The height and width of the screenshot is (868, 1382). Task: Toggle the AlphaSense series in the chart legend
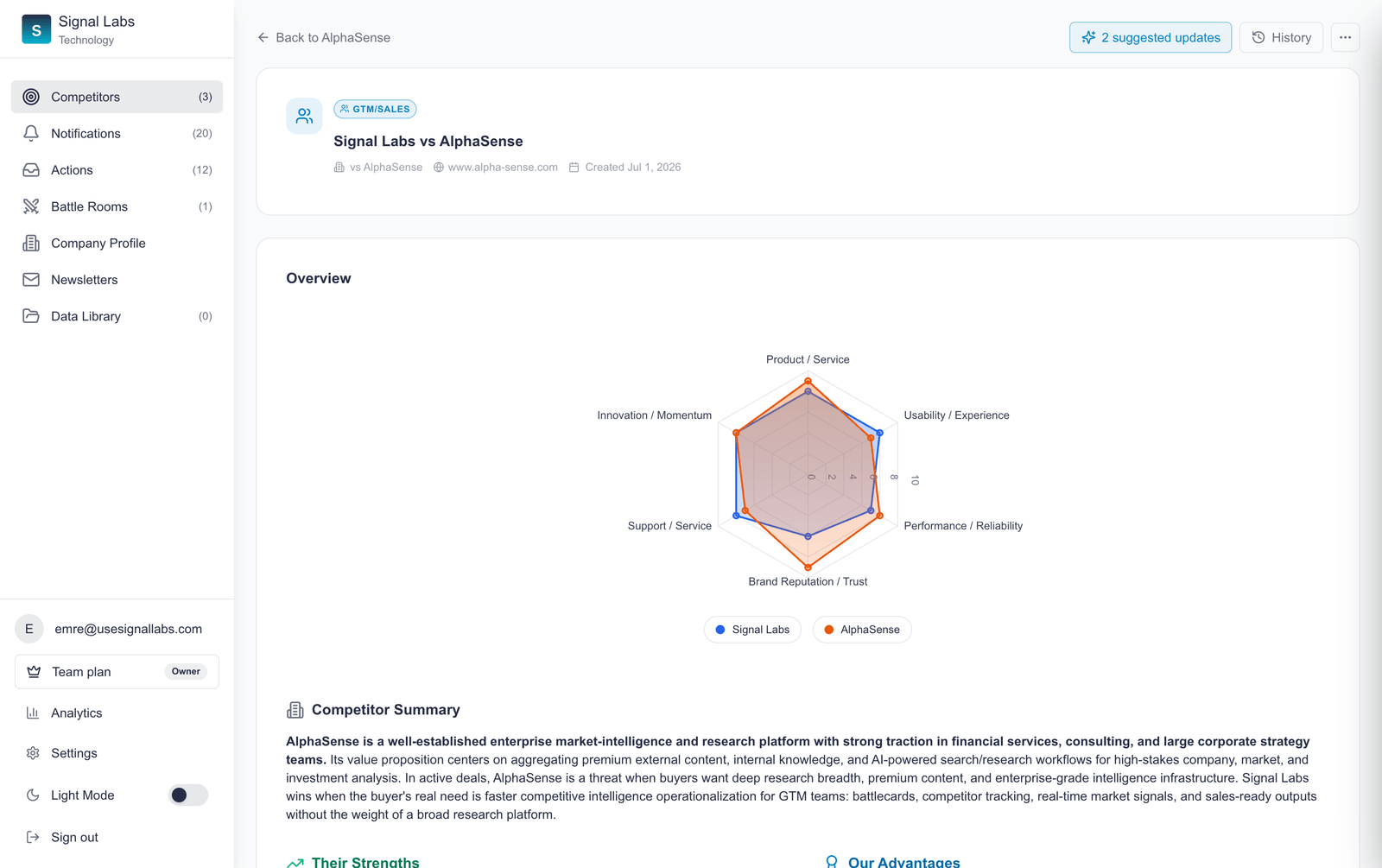[x=862, y=630]
